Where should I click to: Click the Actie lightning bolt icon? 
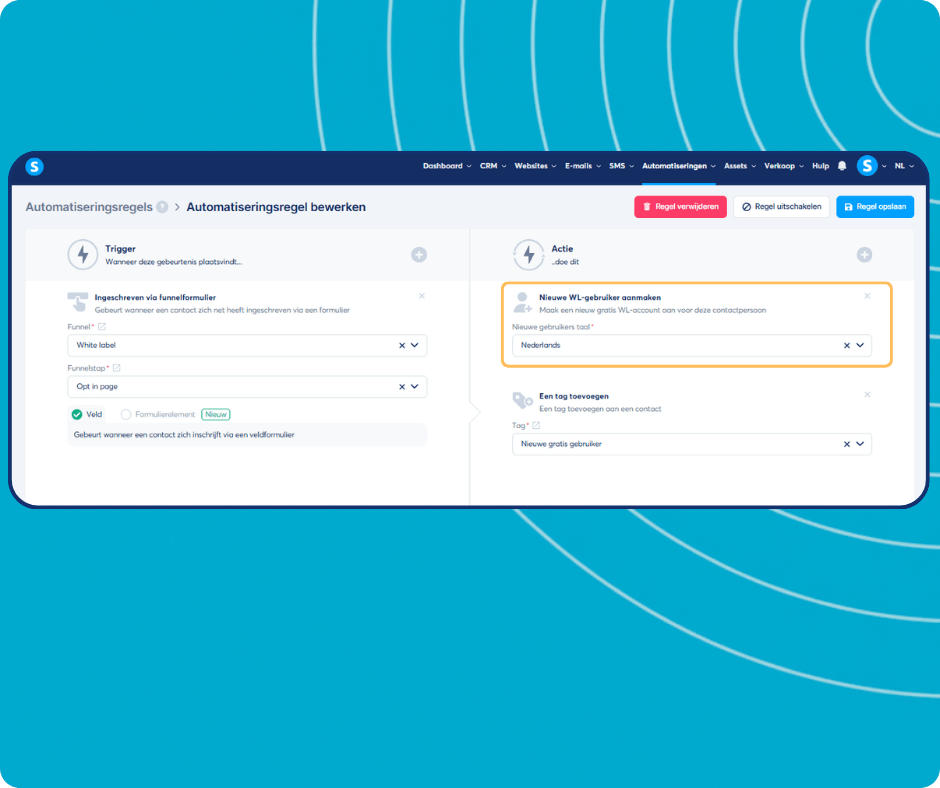(528, 255)
